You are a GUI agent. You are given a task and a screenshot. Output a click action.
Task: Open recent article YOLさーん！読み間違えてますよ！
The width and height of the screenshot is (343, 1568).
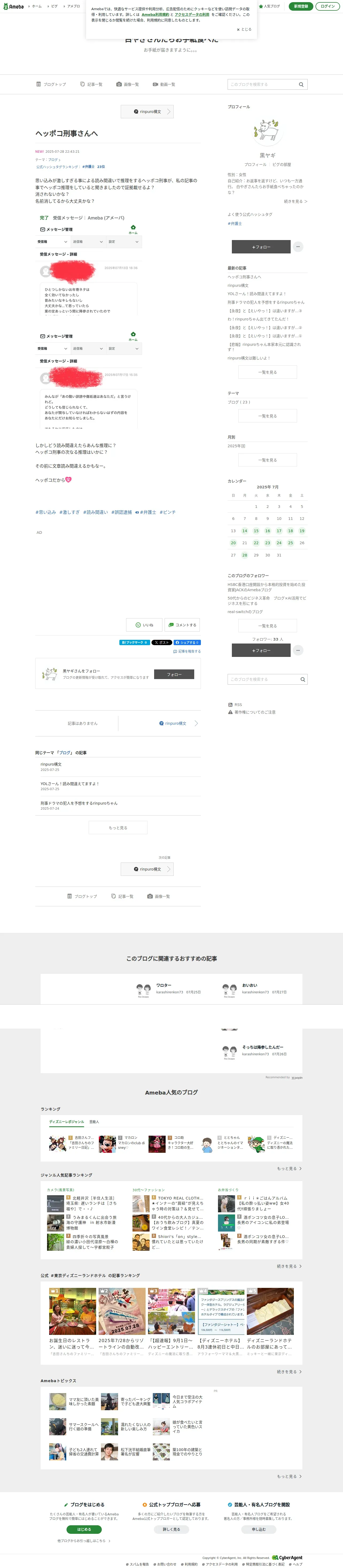tap(256, 294)
